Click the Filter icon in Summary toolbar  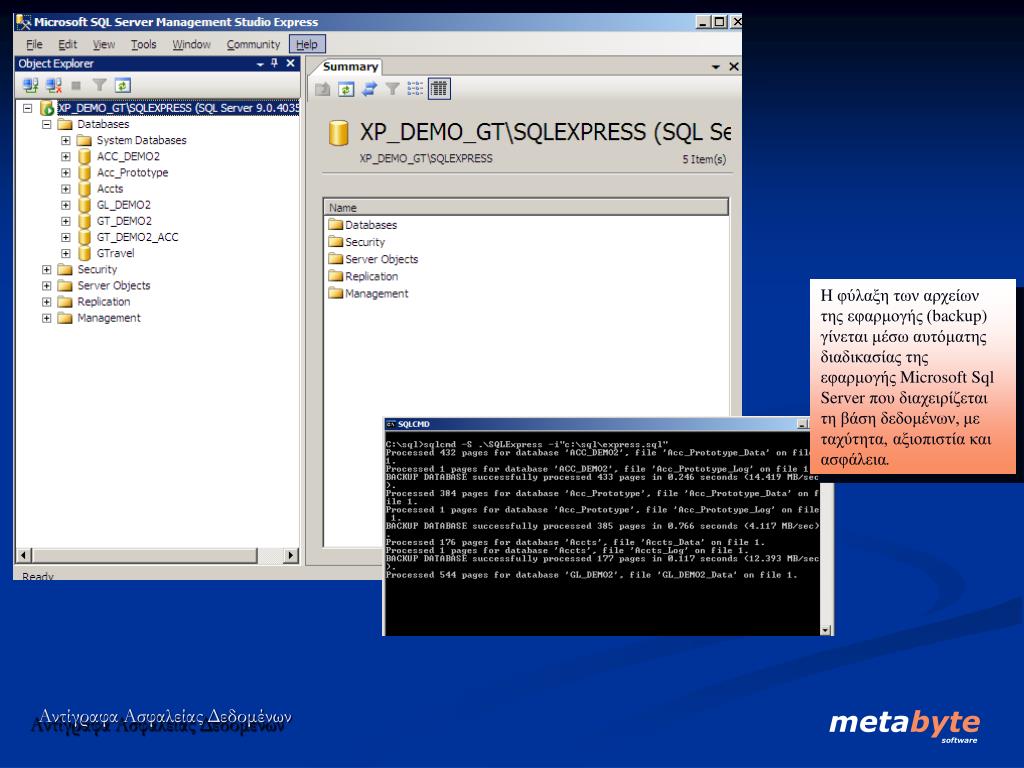click(392, 89)
